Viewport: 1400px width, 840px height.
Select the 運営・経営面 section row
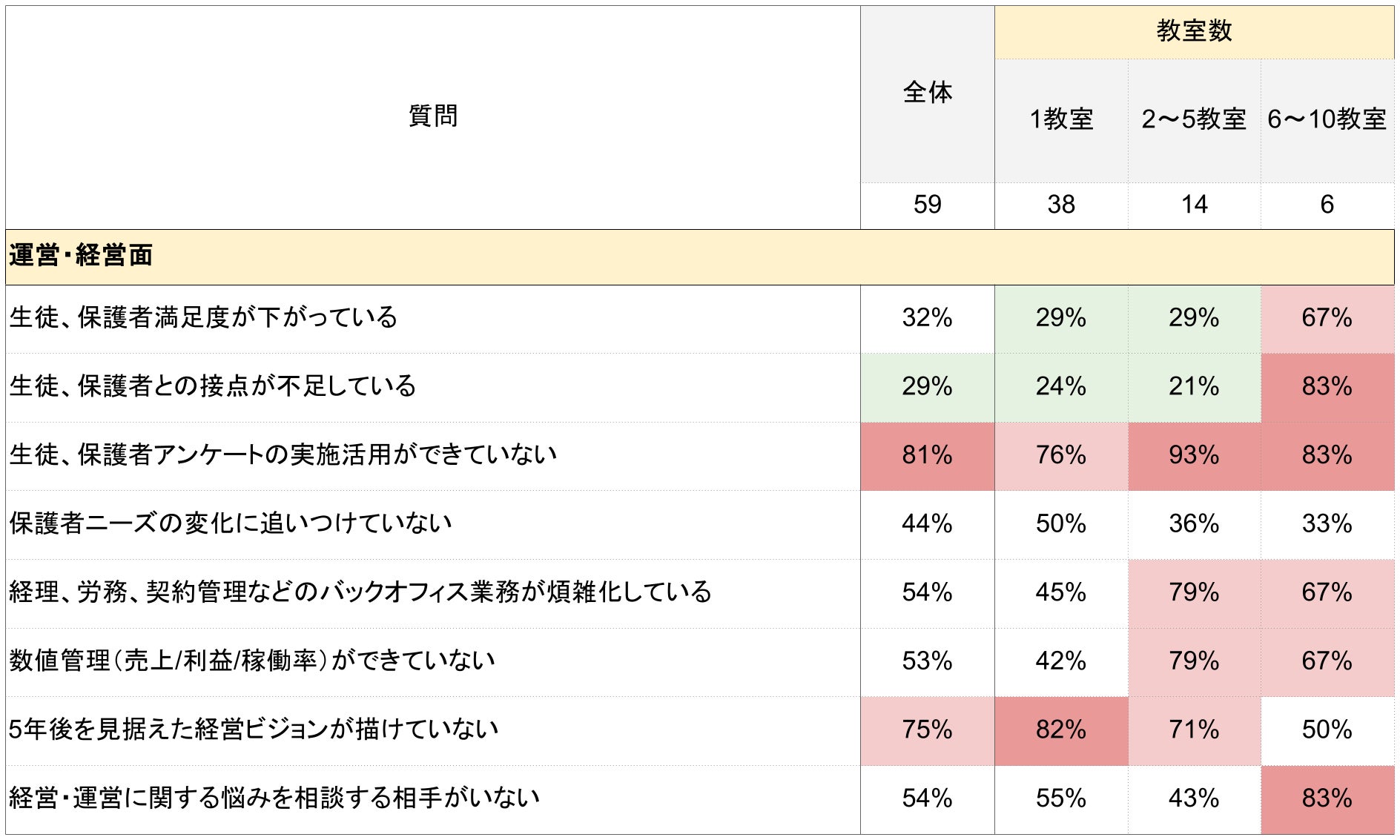click(82, 256)
